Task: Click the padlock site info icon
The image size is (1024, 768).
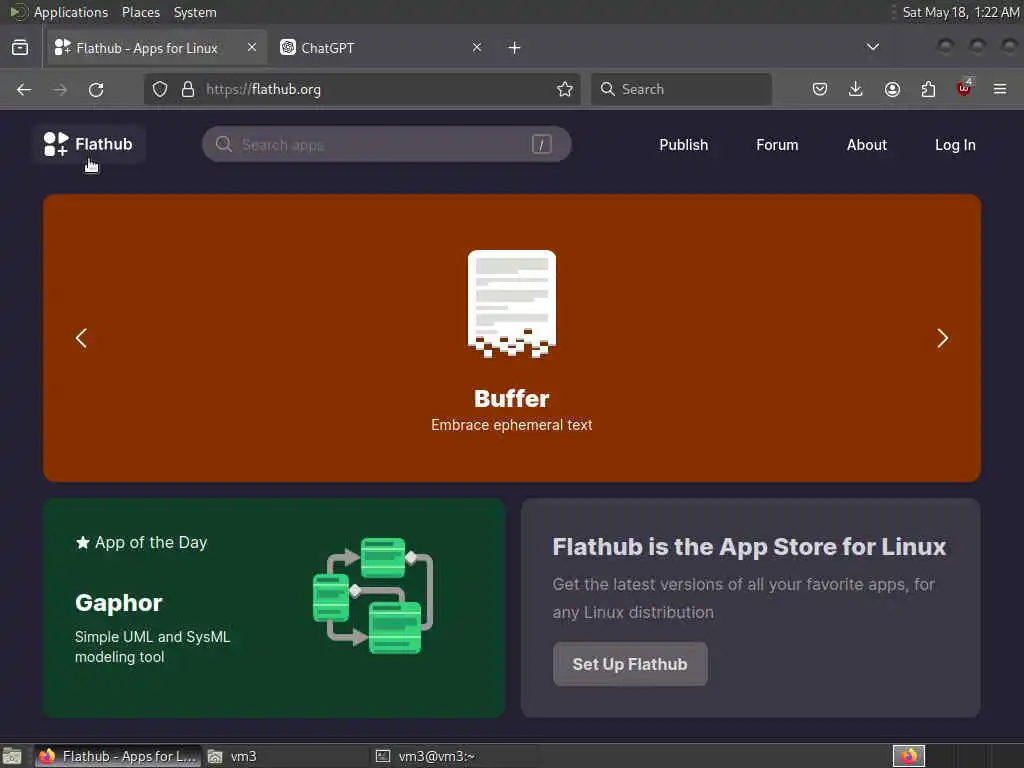Action: (x=188, y=89)
